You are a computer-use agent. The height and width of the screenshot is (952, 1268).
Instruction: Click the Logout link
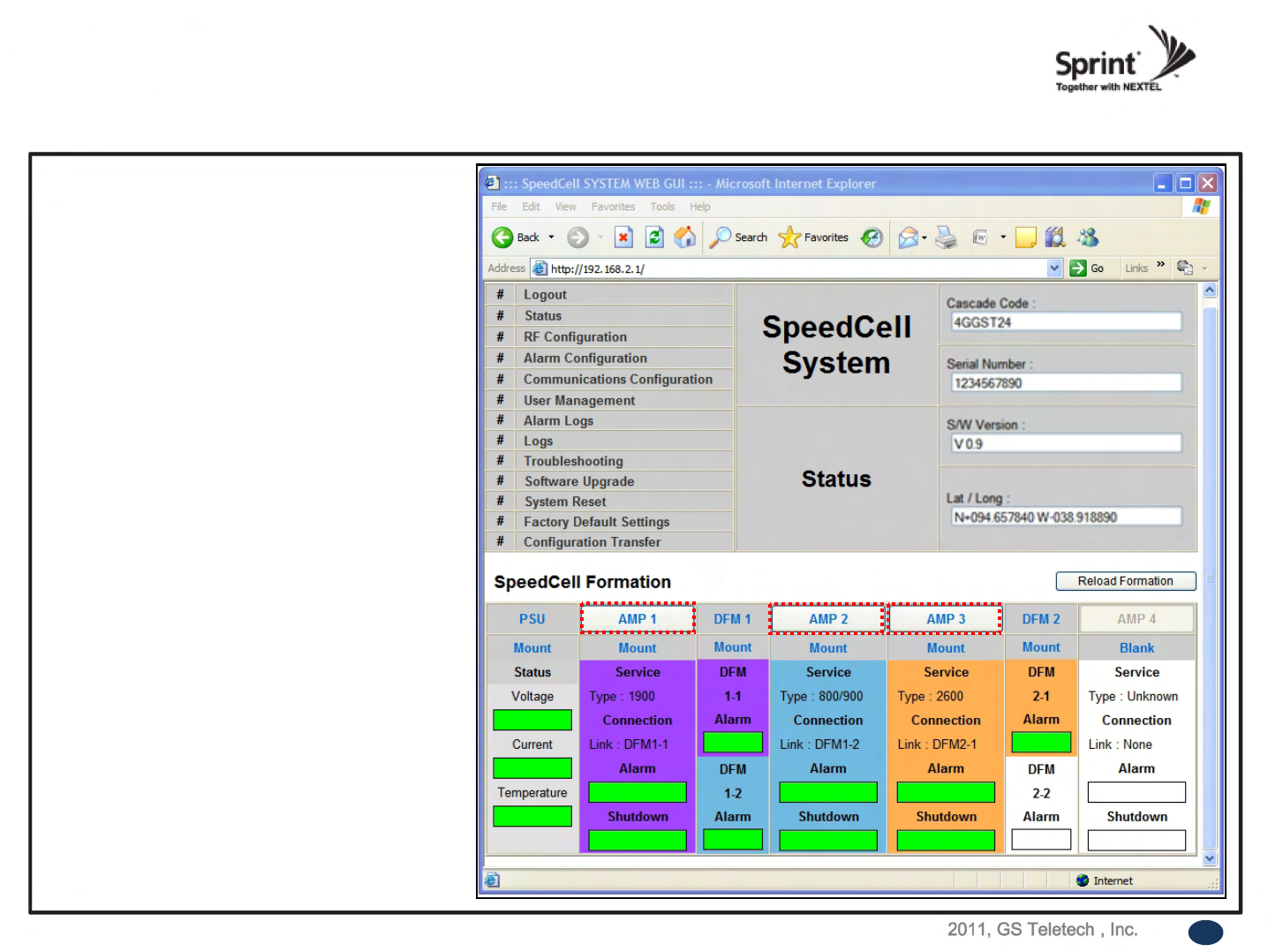tap(545, 295)
